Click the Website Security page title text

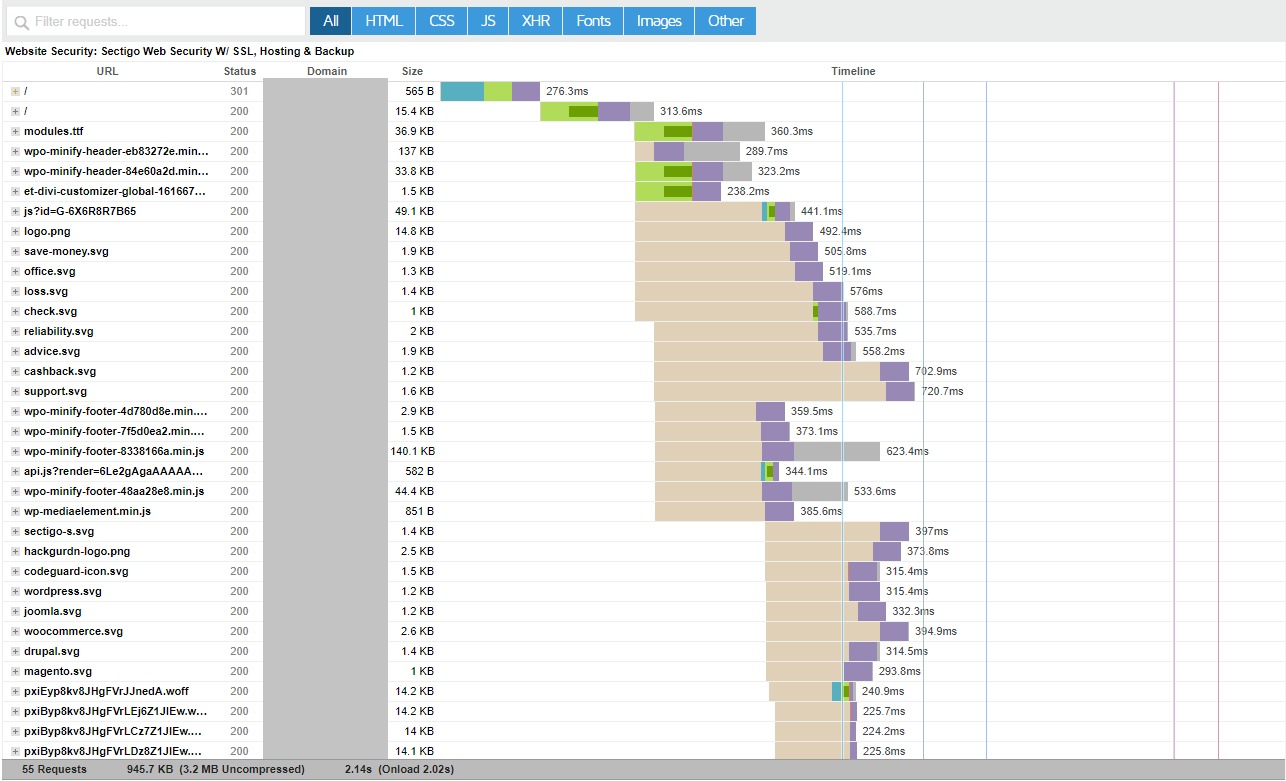tap(180, 50)
